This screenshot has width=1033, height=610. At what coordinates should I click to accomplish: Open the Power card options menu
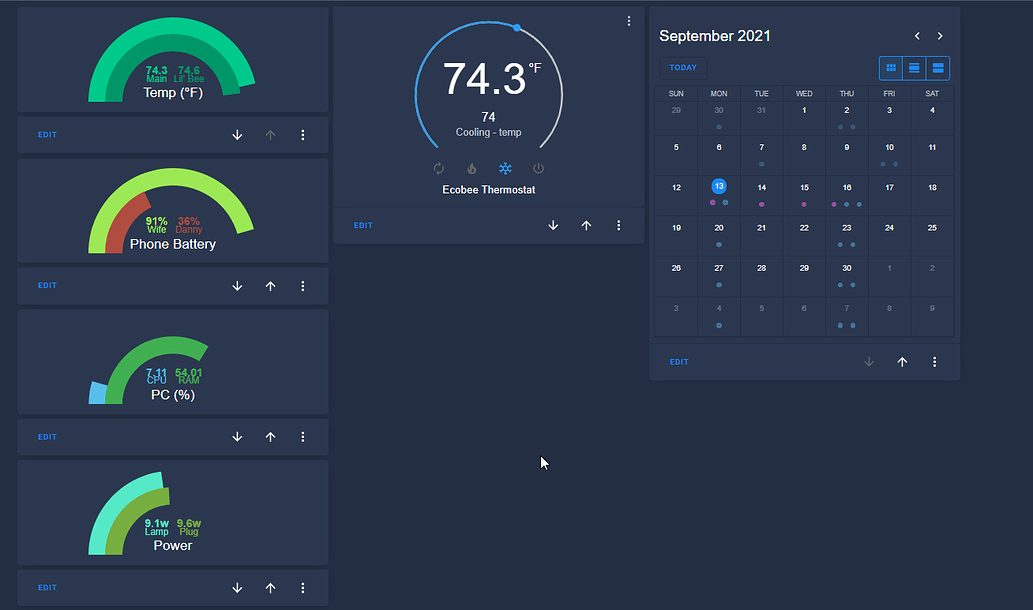(x=303, y=587)
